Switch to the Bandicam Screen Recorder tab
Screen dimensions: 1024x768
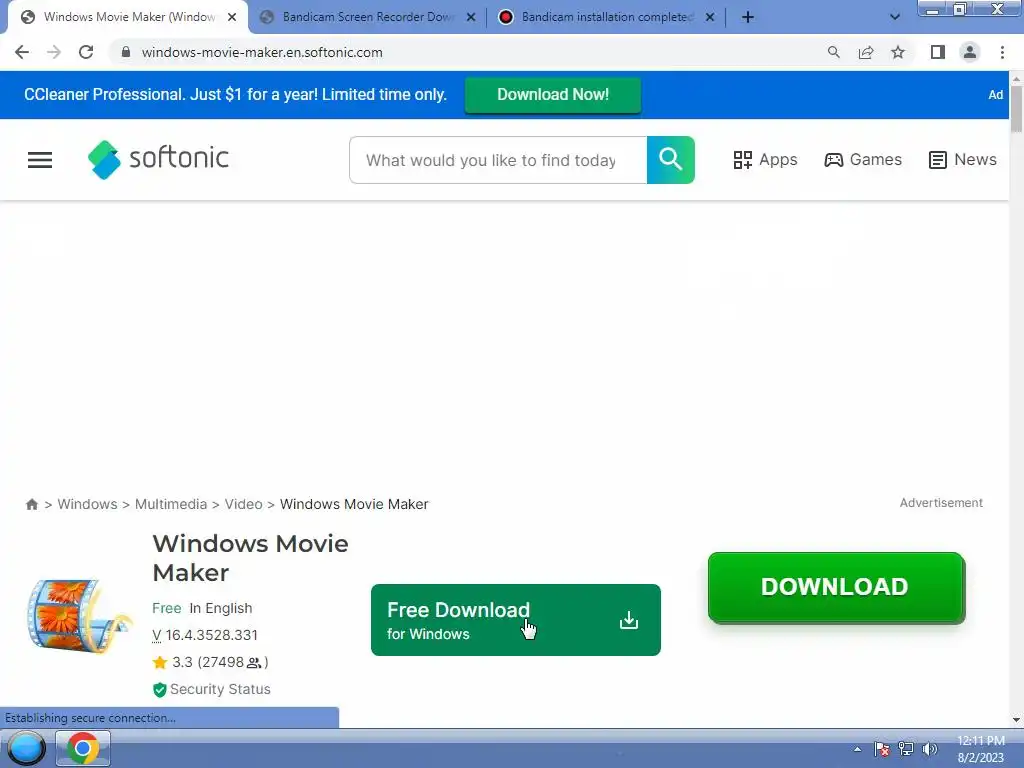coord(368,17)
